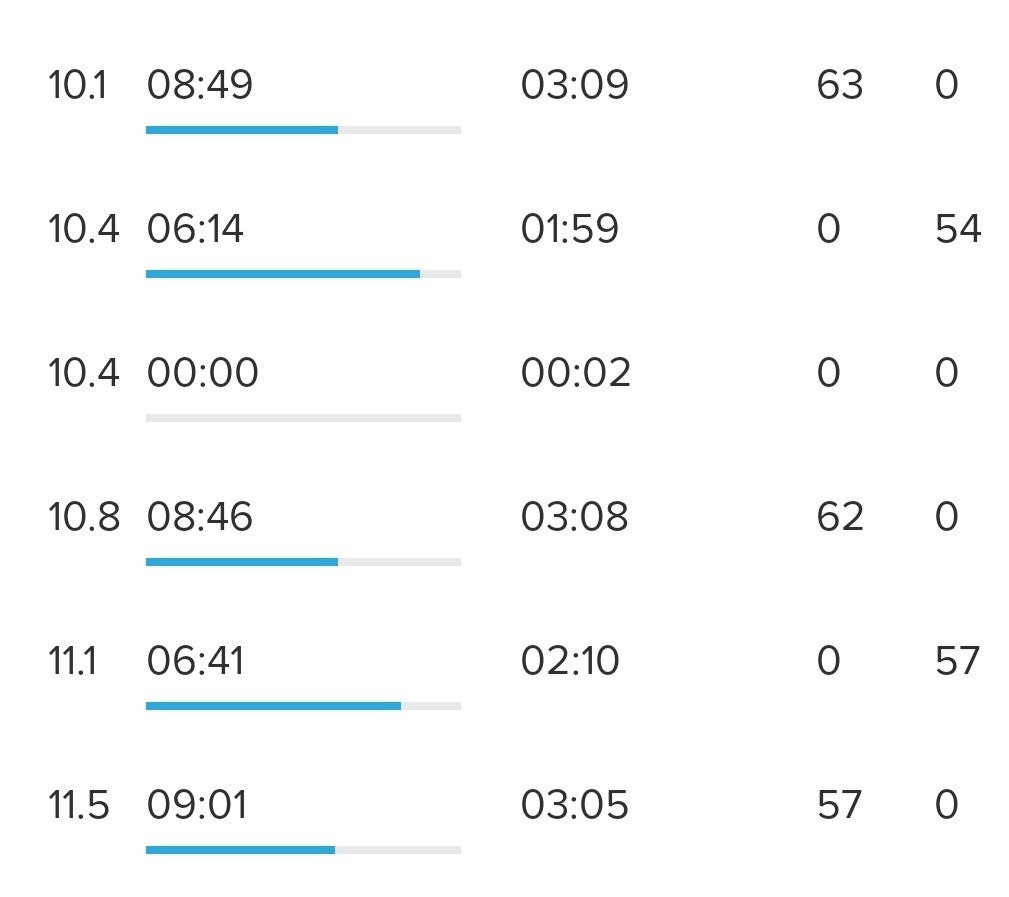1009x897 pixels.
Task: Click the 03:05 time value
Action: 574,806
